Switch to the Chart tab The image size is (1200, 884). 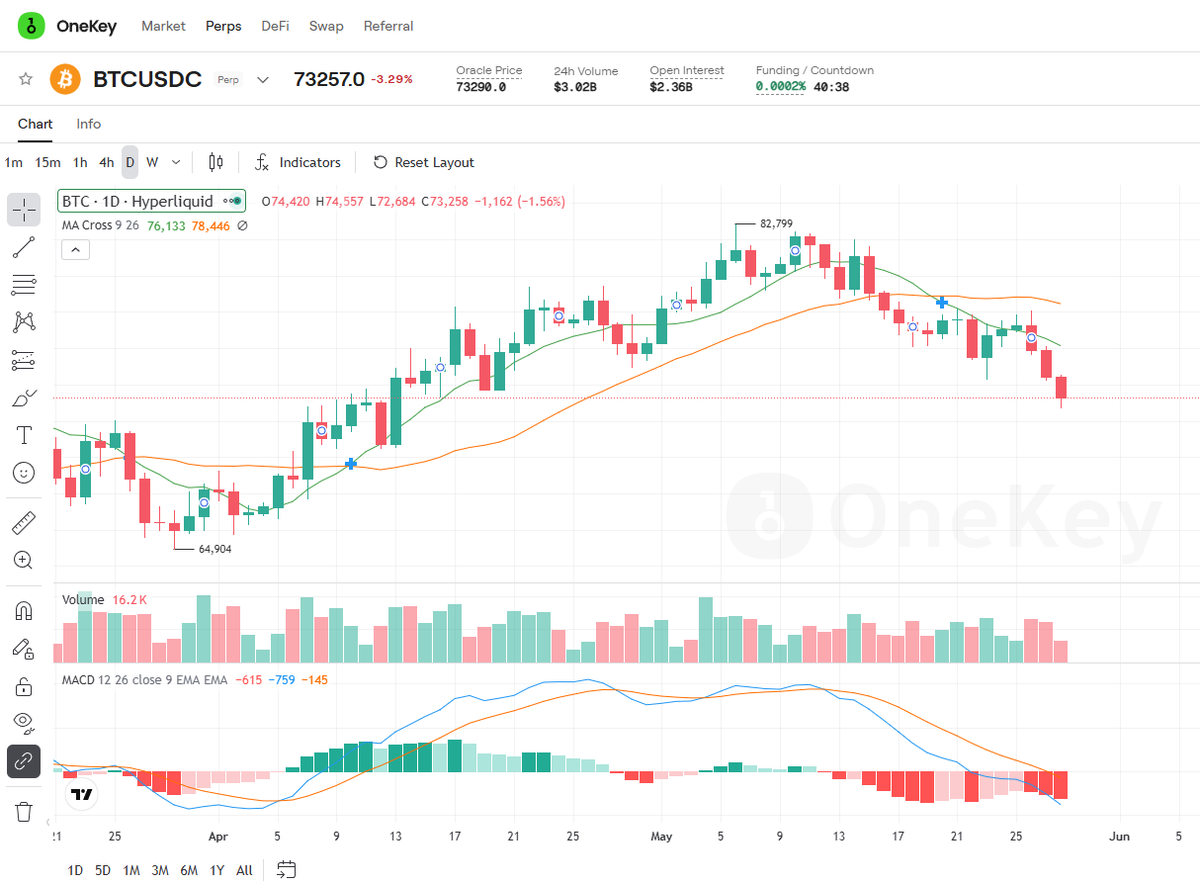[35, 124]
